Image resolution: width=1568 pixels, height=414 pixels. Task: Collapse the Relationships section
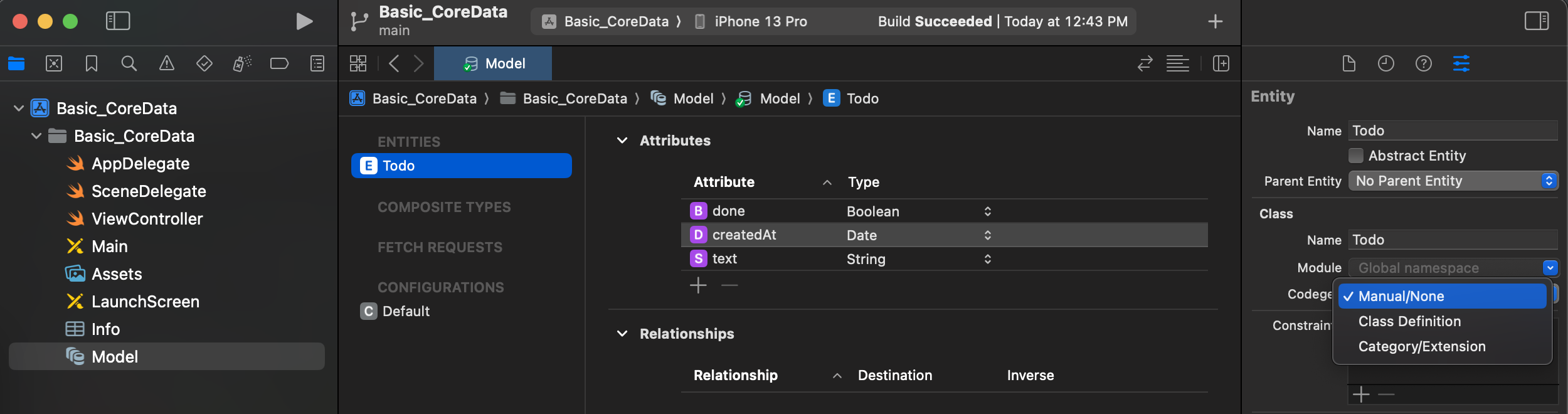click(622, 334)
